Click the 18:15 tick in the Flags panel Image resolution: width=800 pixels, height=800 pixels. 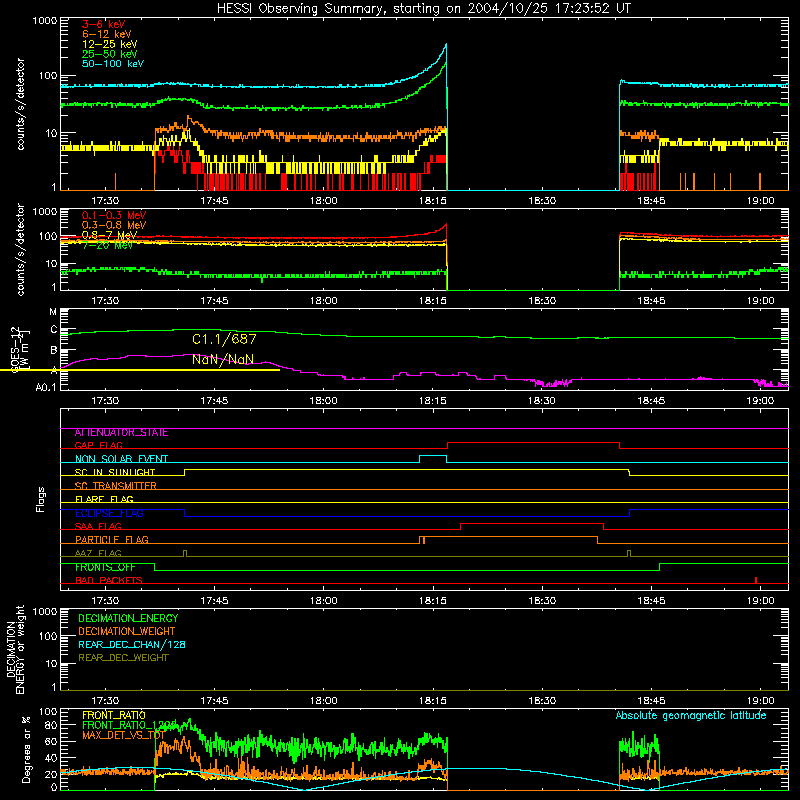[x=433, y=601]
